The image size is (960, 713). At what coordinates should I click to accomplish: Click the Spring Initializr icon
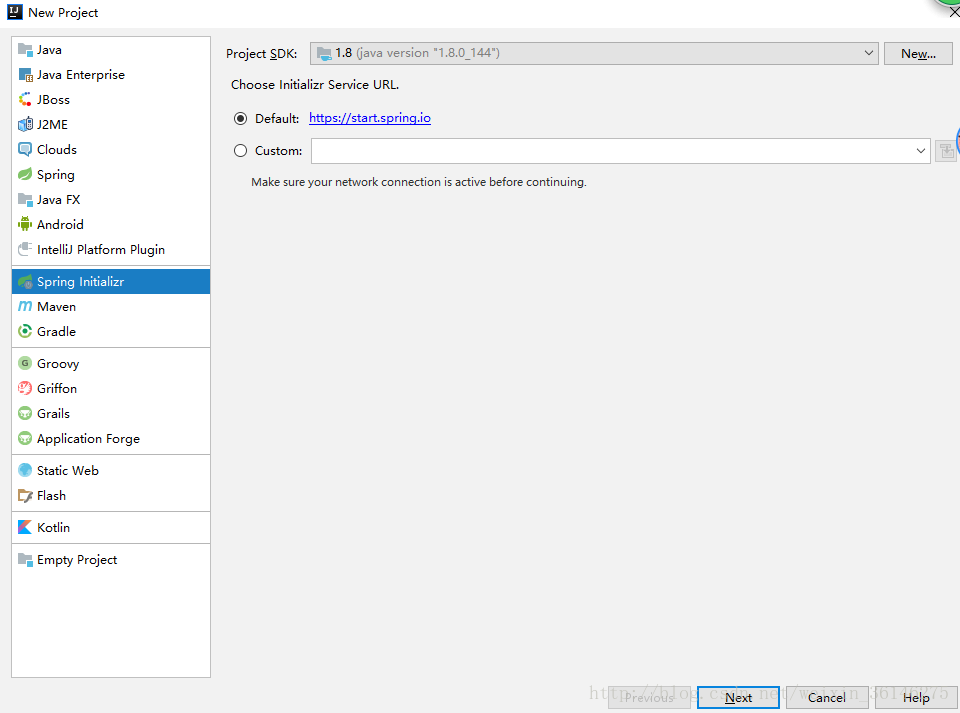[25, 282]
